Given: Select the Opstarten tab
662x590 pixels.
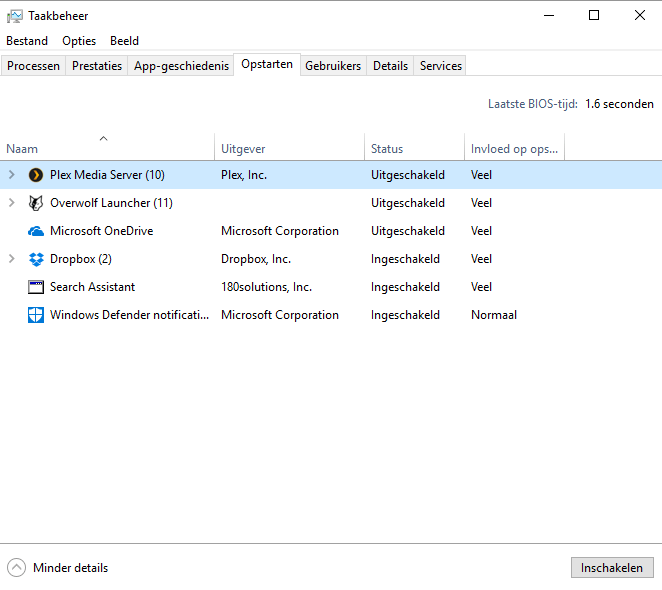Looking at the screenshot, I should tap(267, 64).
